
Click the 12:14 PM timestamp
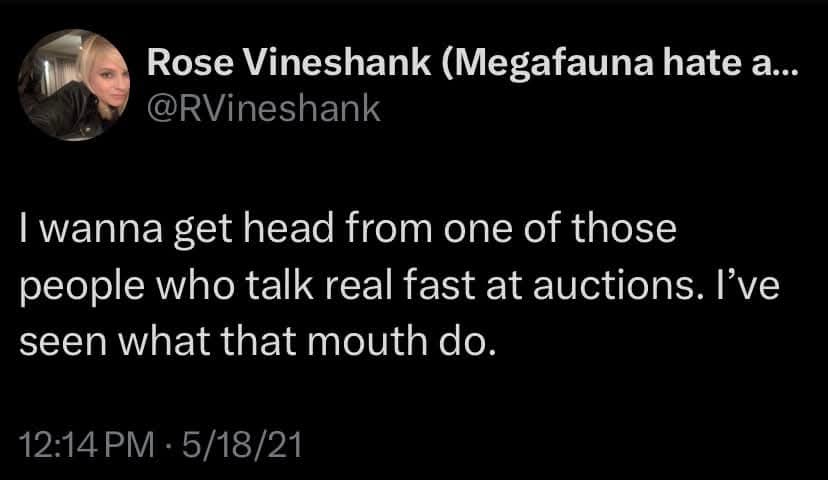(87, 445)
